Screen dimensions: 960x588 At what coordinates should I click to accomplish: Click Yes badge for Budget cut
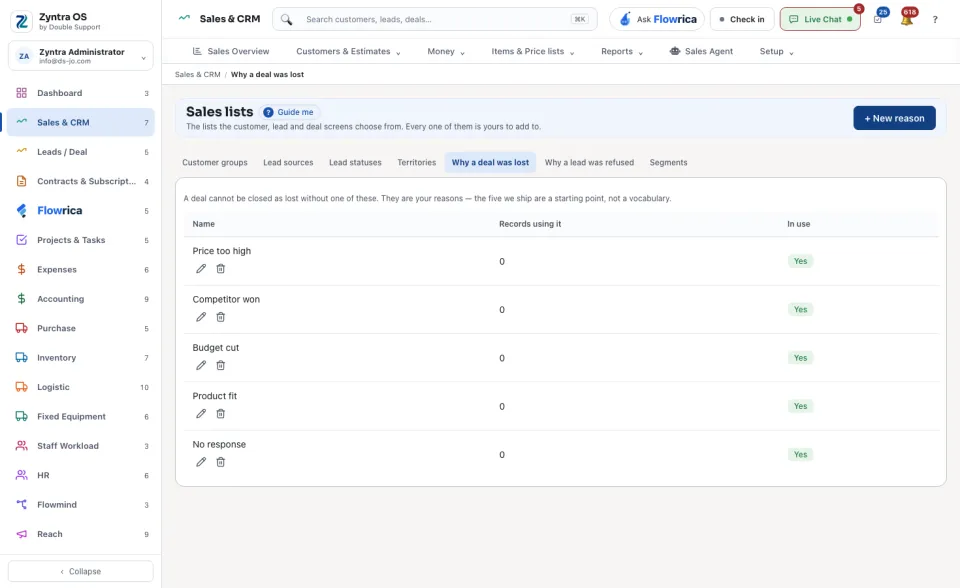tap(800, 358)
